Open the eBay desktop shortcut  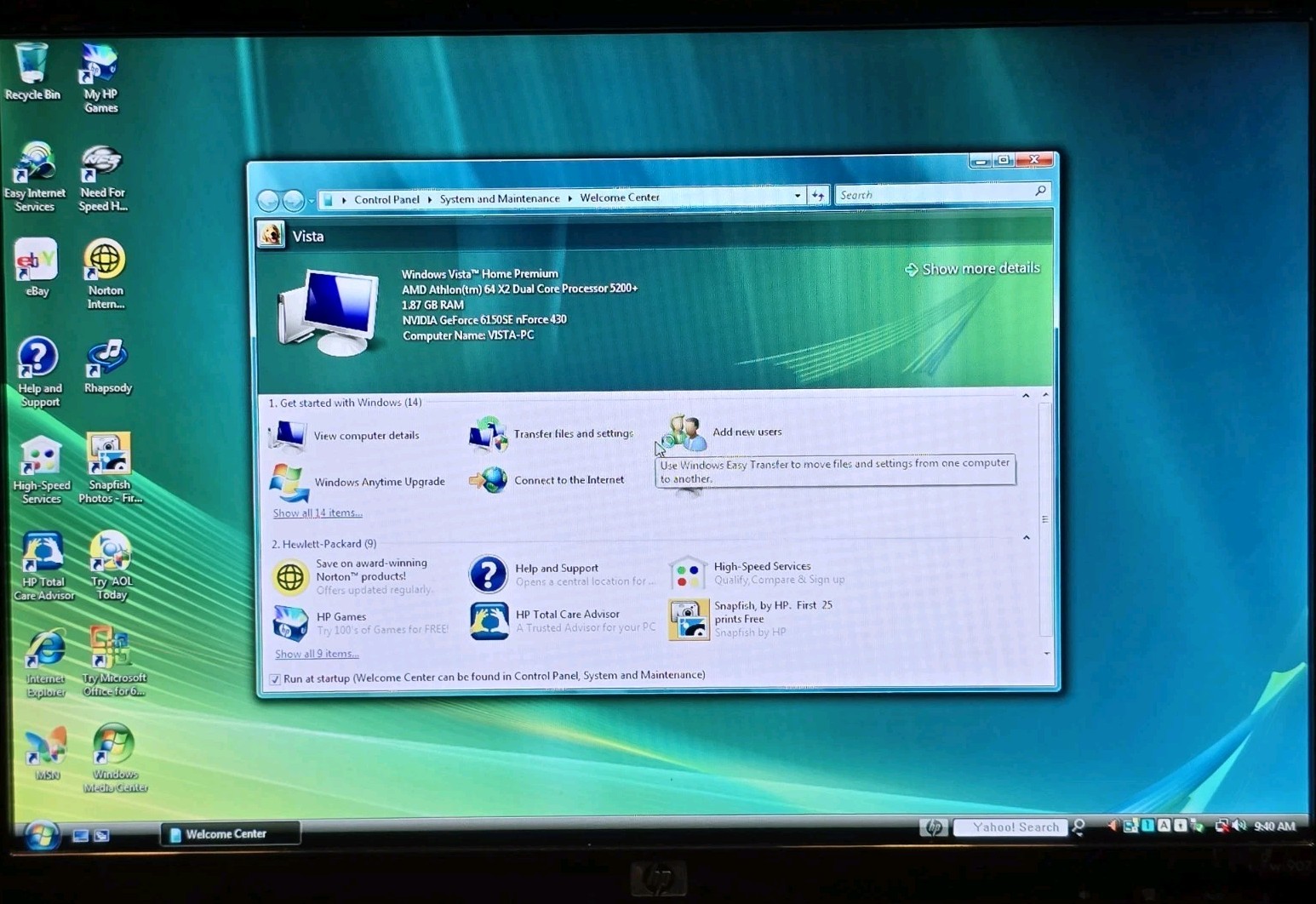pos(37,267)
